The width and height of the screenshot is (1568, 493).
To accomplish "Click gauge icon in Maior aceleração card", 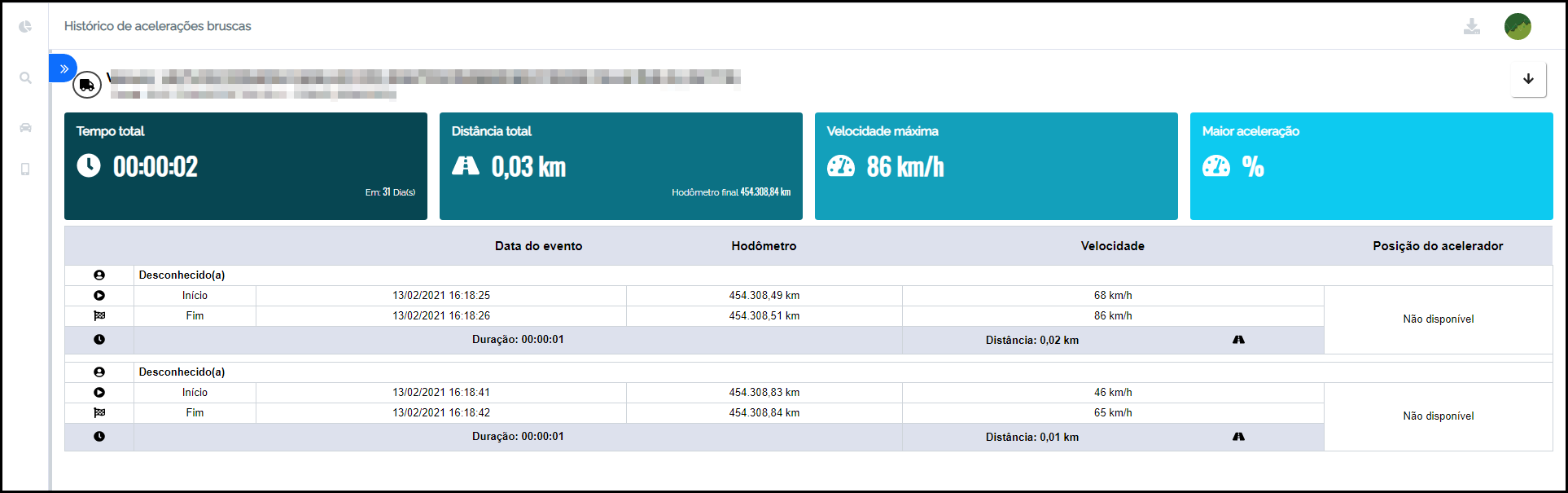I will [x=1216, y=166].
